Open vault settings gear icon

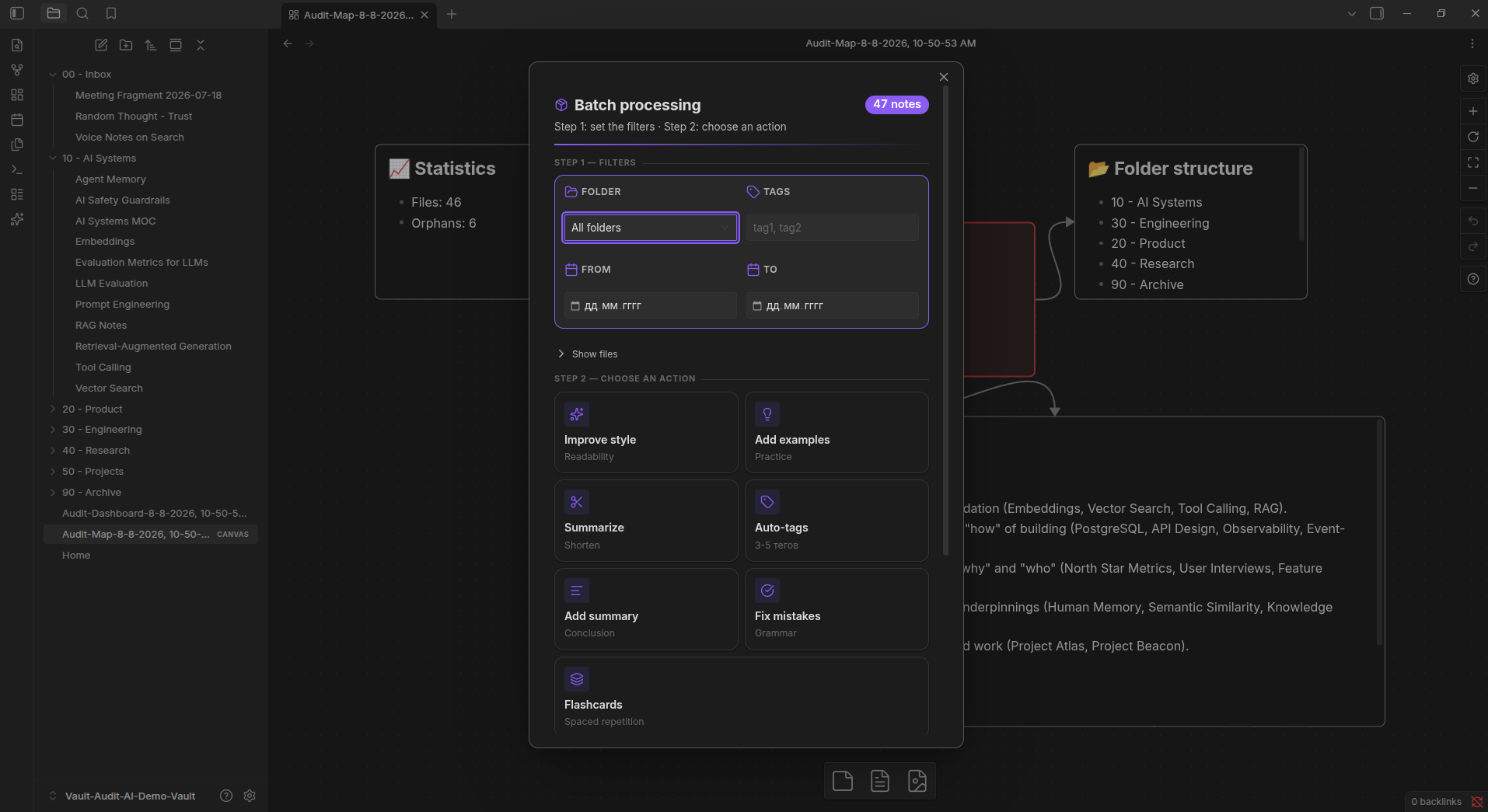pyautogui.click(x=250, y=796)
